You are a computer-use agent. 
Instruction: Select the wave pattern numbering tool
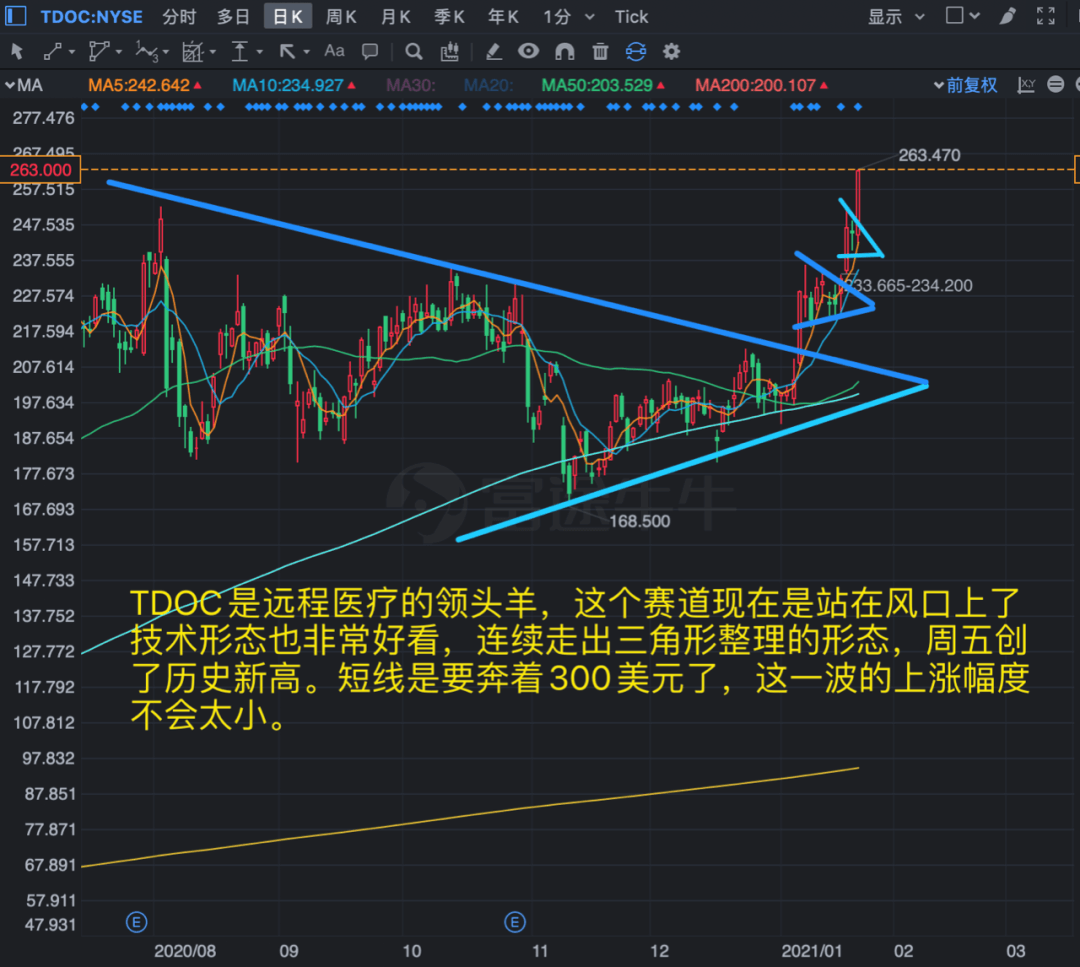point(145,52)
